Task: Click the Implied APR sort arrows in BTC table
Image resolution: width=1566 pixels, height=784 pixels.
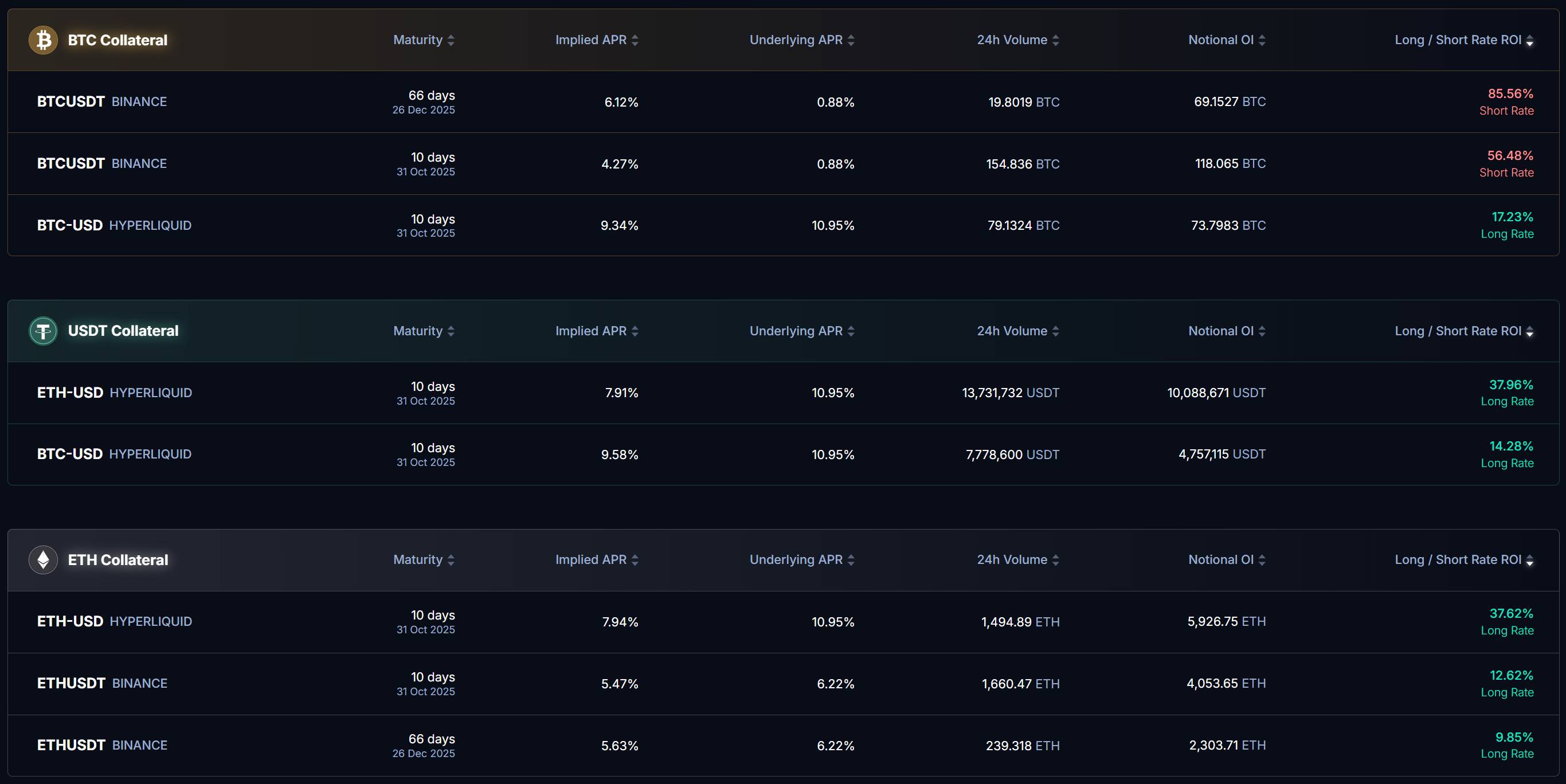Action: coord(636,40)
